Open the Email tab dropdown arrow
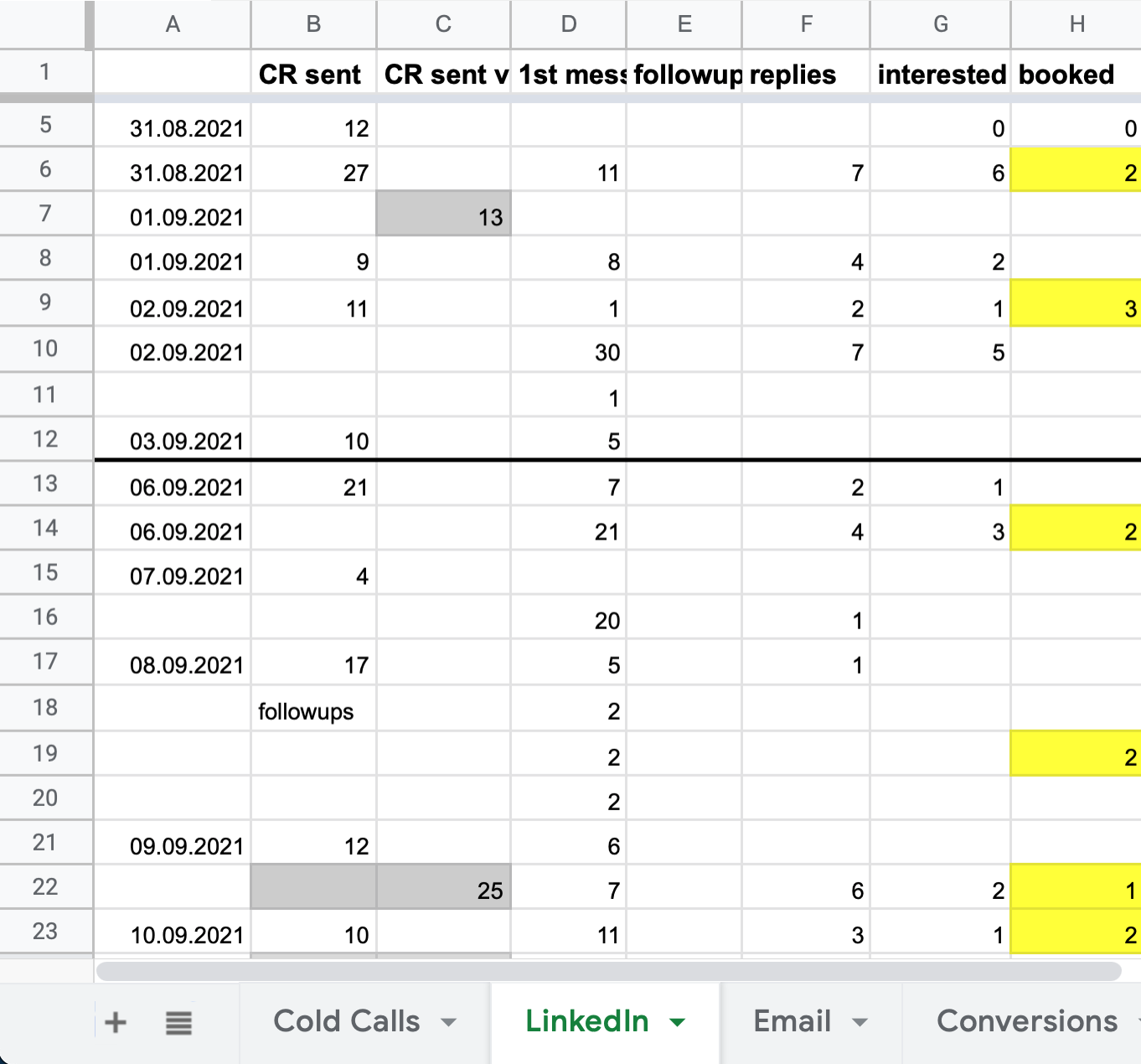1141x1064 pixels. (860, 1022)
